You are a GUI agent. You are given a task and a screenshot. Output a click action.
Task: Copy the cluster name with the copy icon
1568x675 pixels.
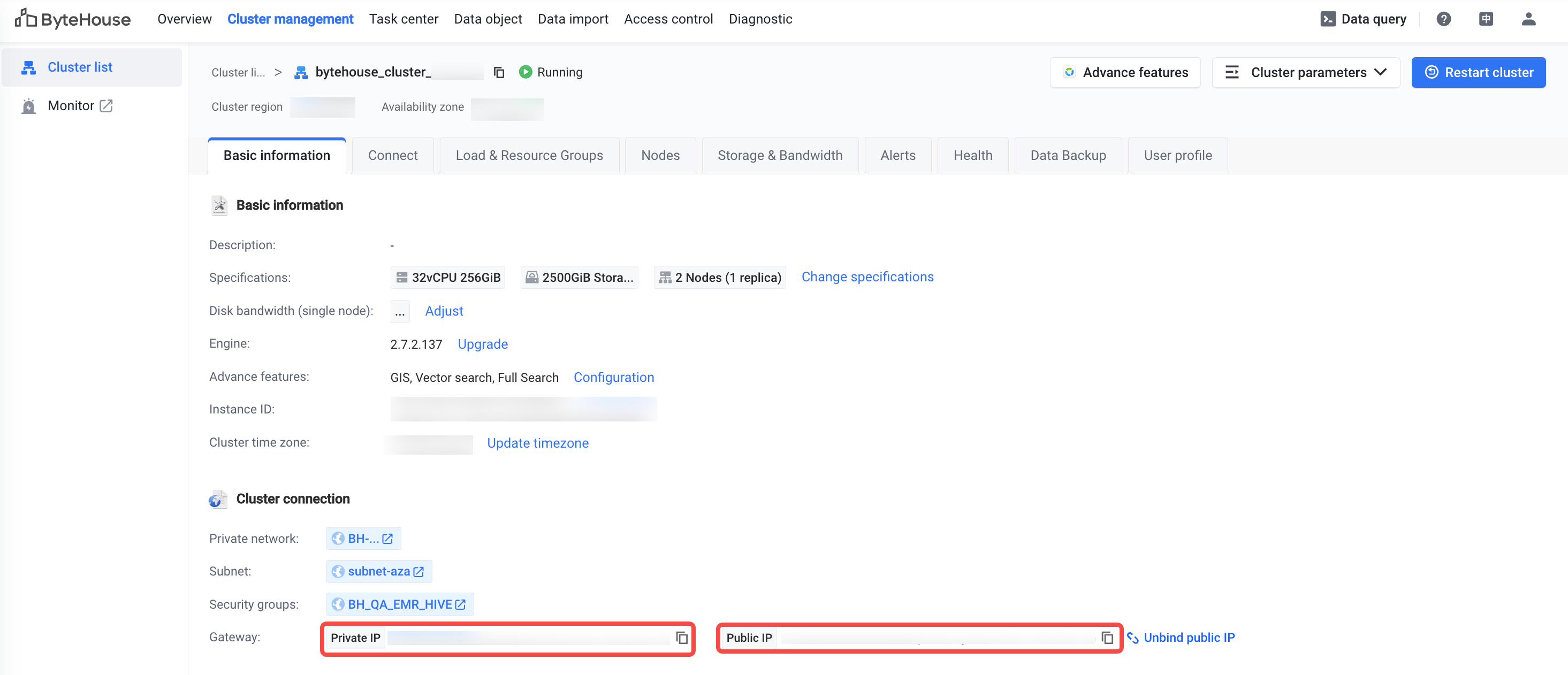point(499,72)
